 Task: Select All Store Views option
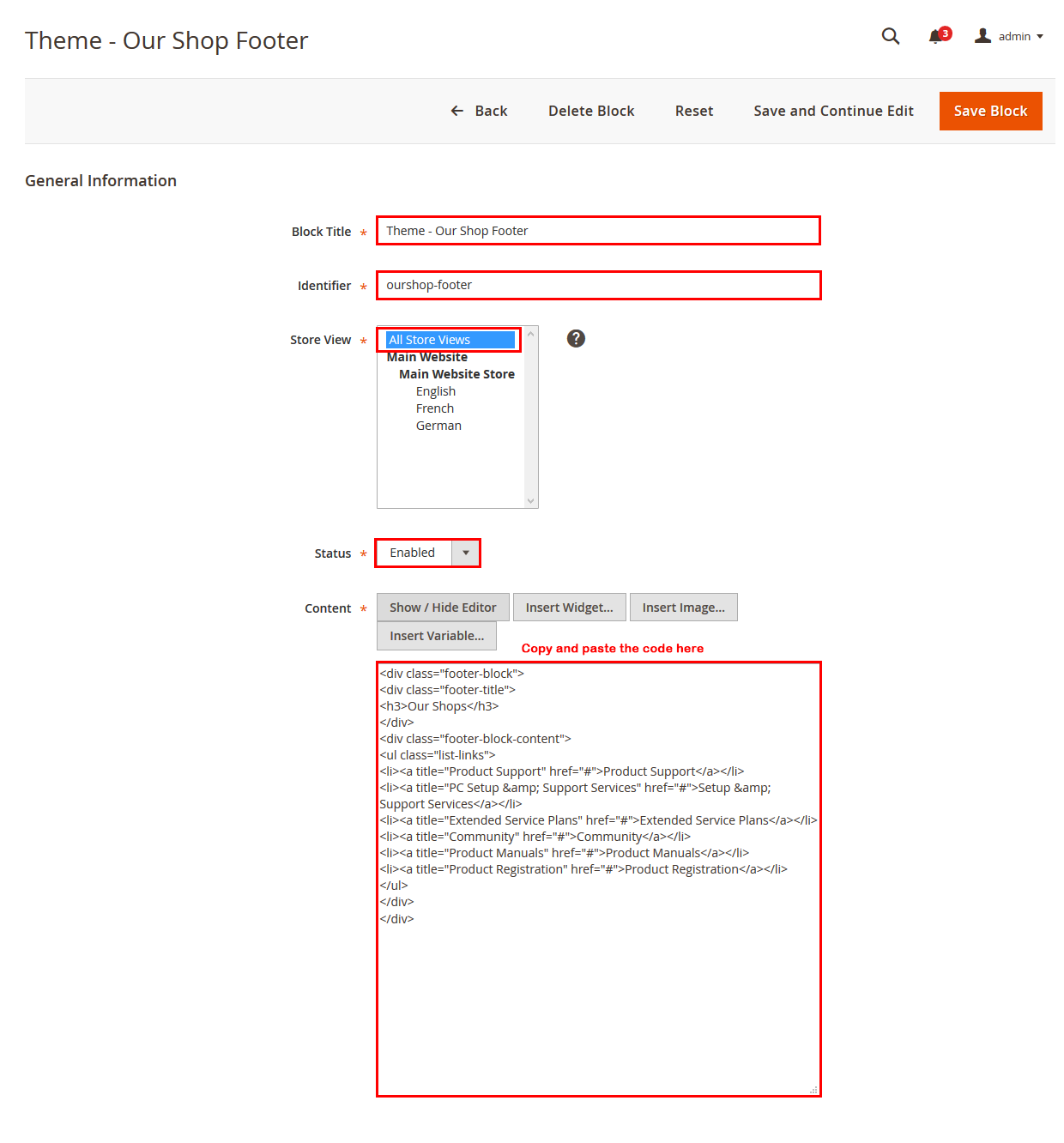[450, 340]
